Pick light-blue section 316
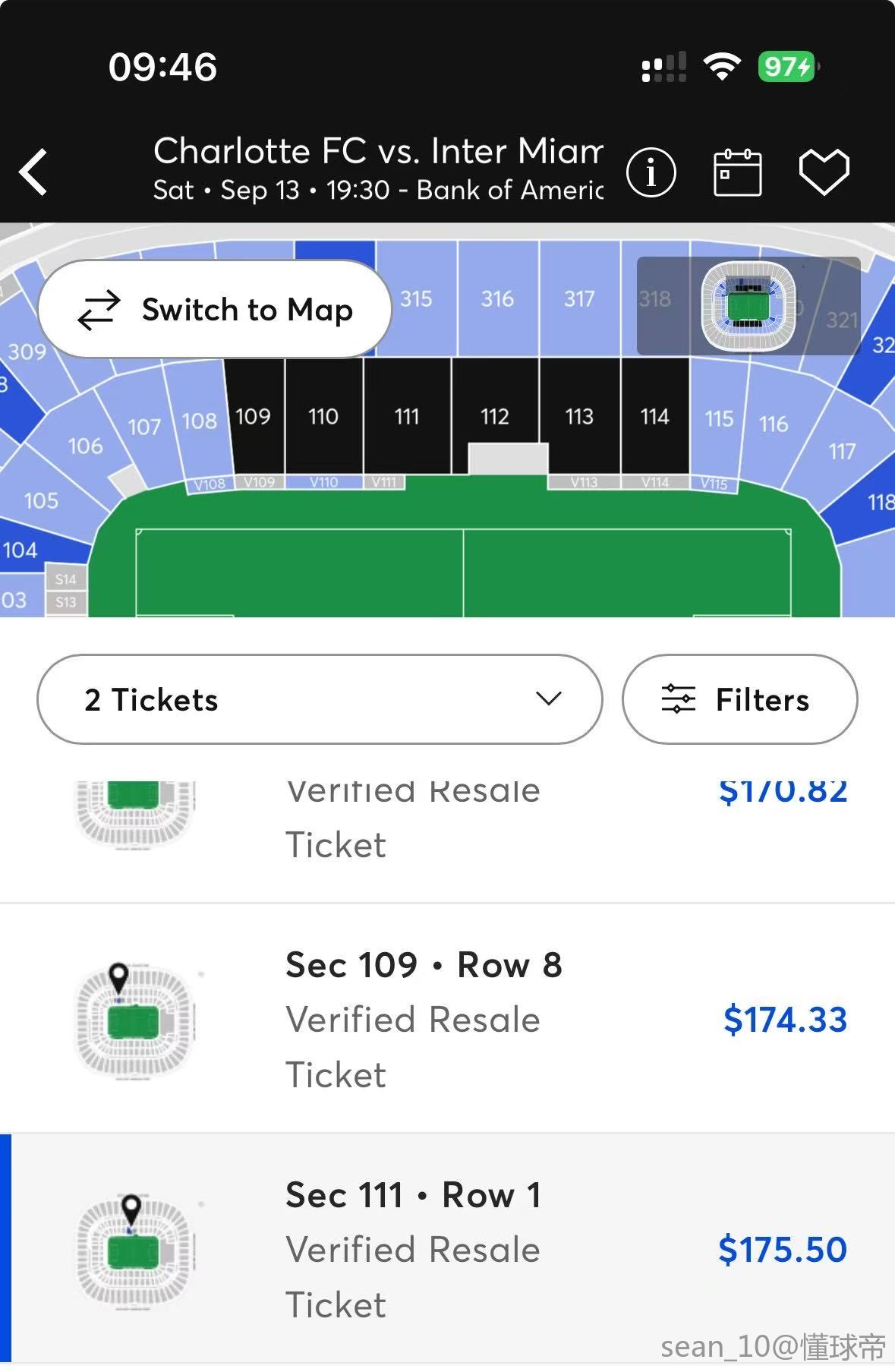Screen dimensions: 895x1372 click(497, 298)
